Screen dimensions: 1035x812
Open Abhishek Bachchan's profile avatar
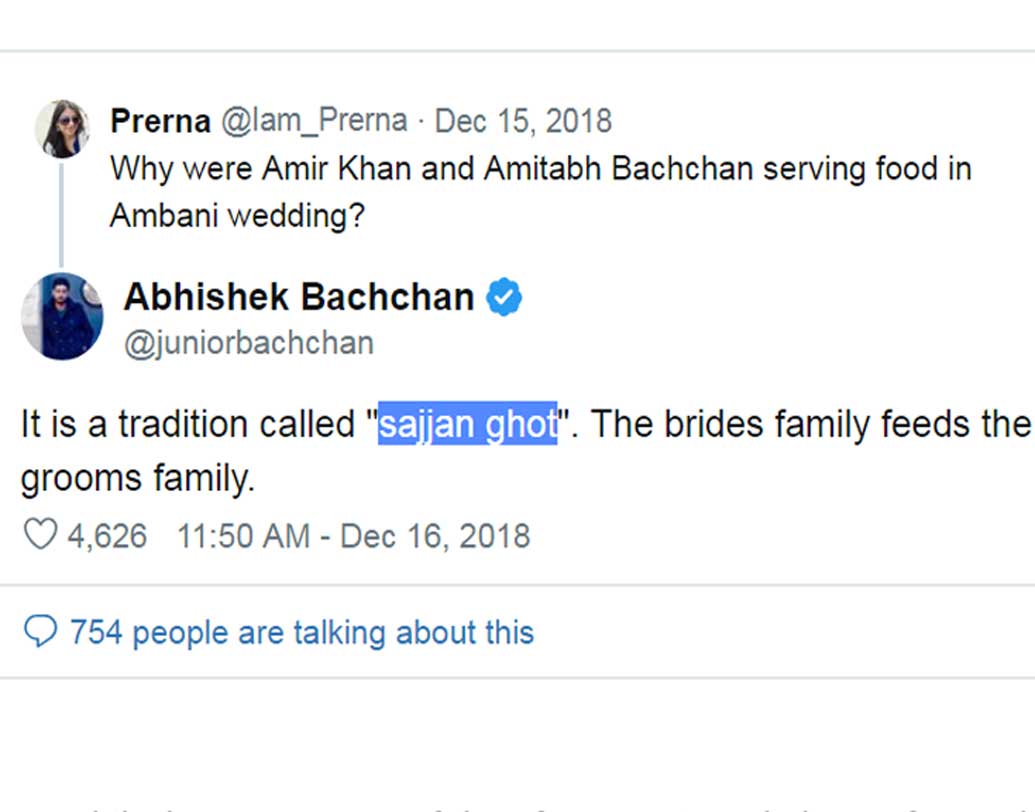point(62,316)
